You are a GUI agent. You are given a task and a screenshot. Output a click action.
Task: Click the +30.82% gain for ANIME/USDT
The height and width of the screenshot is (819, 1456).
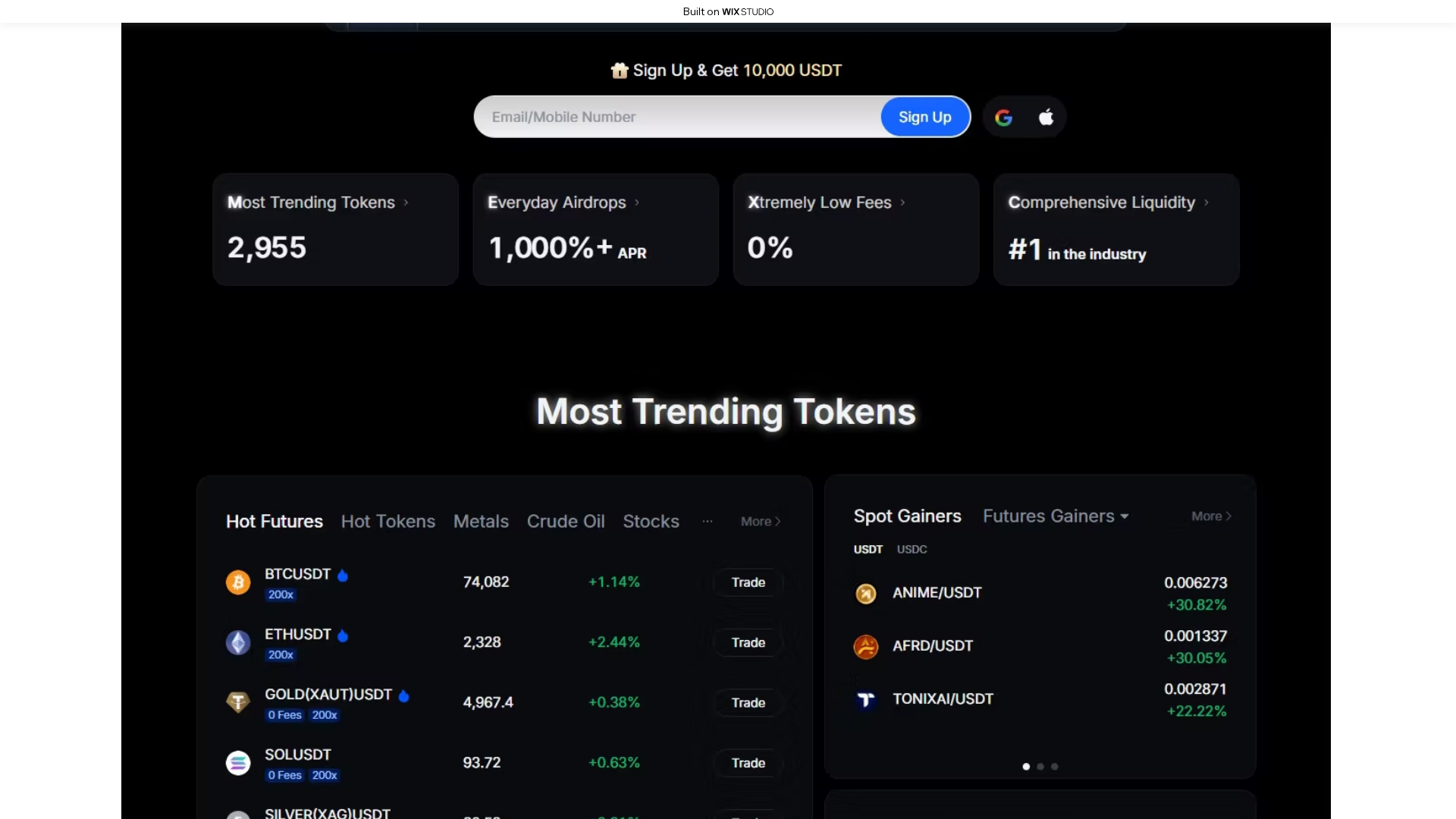point(1197,605)
